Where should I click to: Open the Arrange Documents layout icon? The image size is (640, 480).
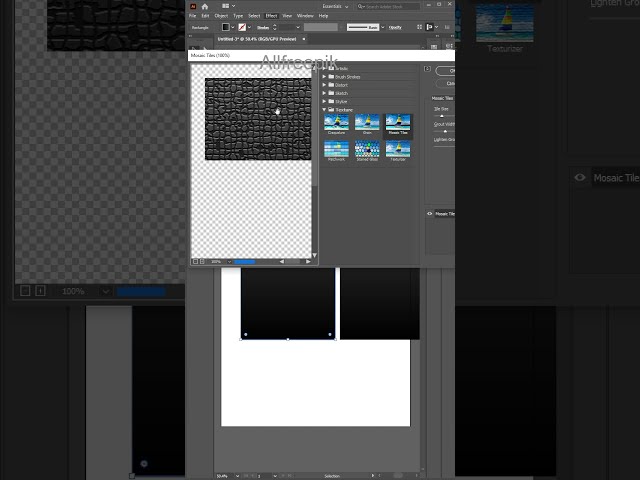coord(228,6)
